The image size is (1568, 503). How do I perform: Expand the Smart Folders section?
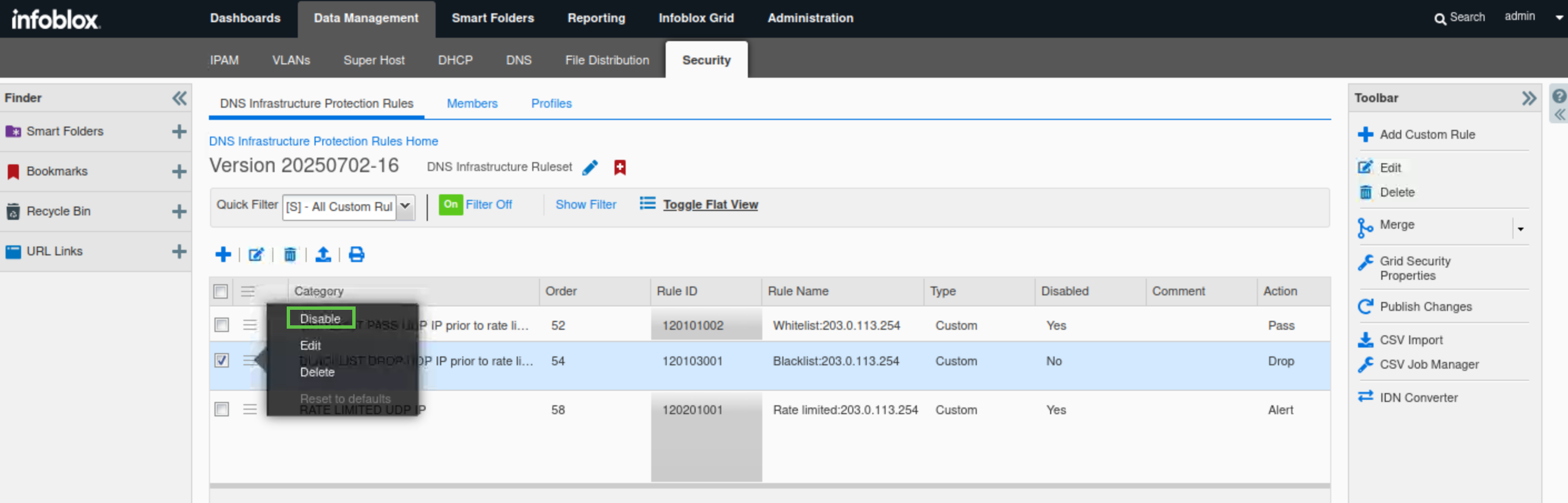point(179,132)
